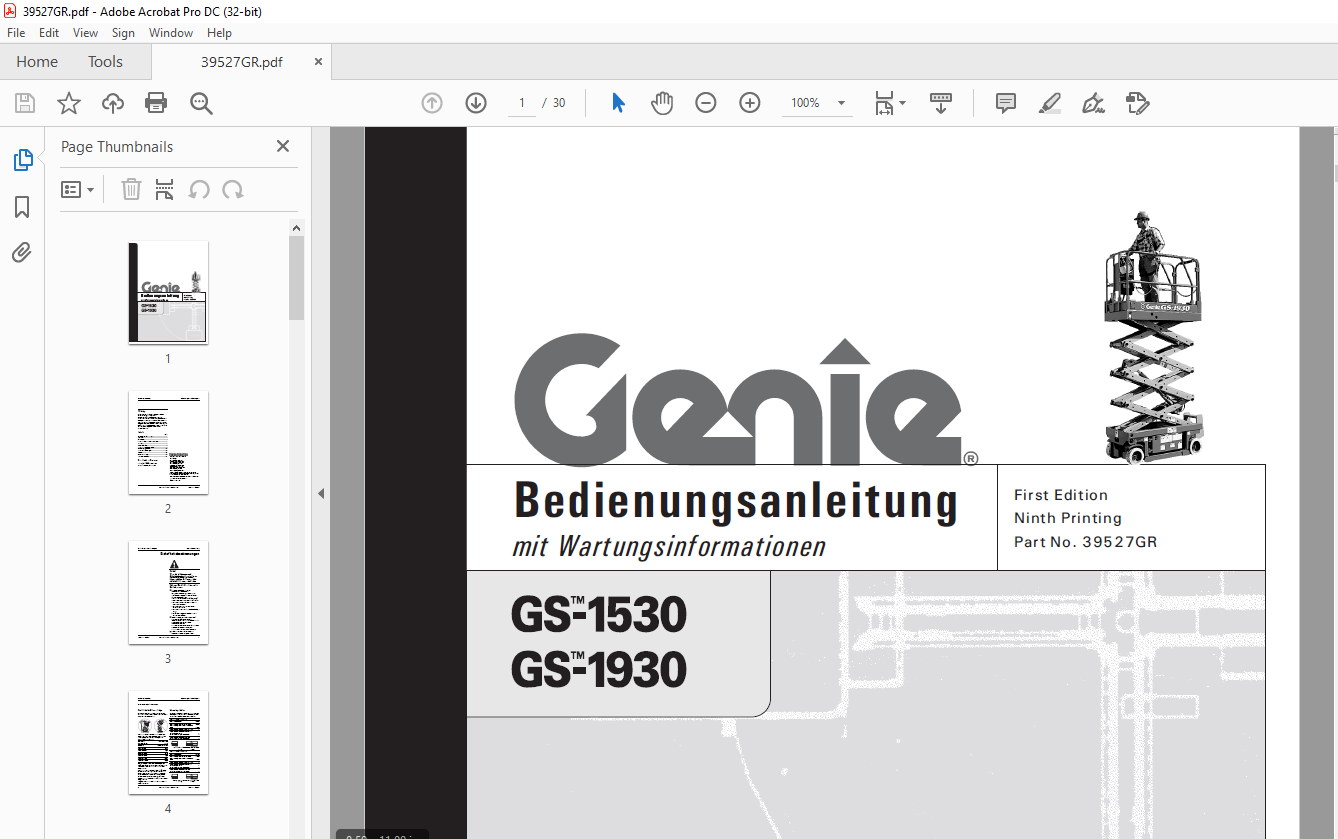Open the zoom level dropdown arrow
This screenshot has height=839, width=1338.
point(841,103)
